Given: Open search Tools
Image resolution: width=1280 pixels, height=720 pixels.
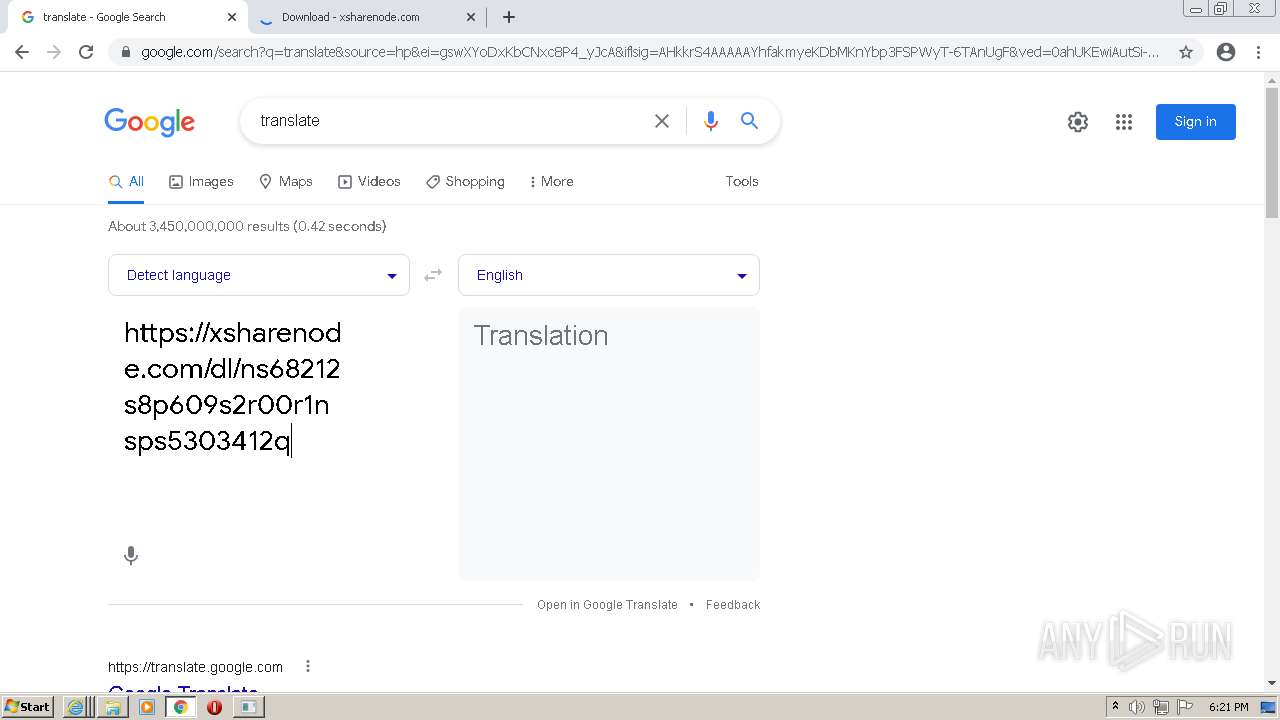Looking at the screenshot, I should pyautogui.click(x=742, y=182).
